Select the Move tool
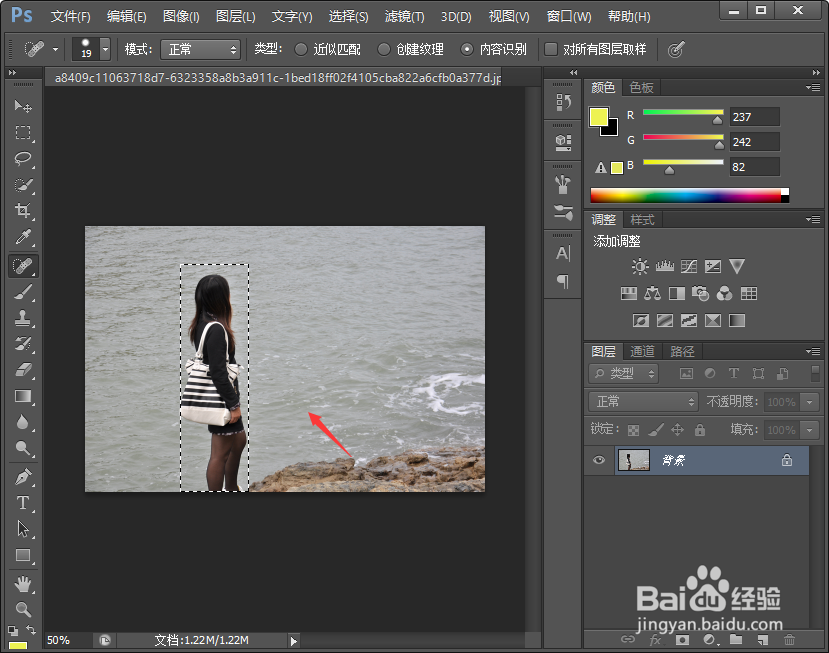Screen dimensions: 829x653 pos(23,106)
